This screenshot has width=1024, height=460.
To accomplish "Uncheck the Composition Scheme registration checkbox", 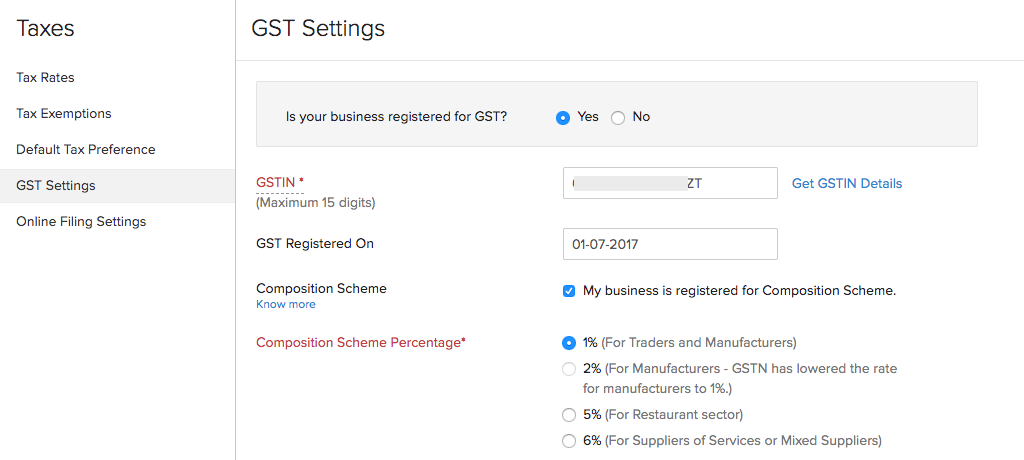I will [569, 291].
